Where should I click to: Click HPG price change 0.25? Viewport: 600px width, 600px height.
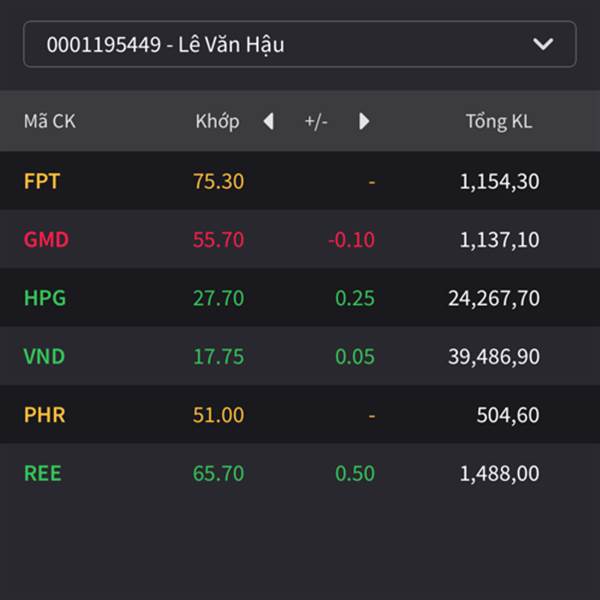tap(355, 298)
